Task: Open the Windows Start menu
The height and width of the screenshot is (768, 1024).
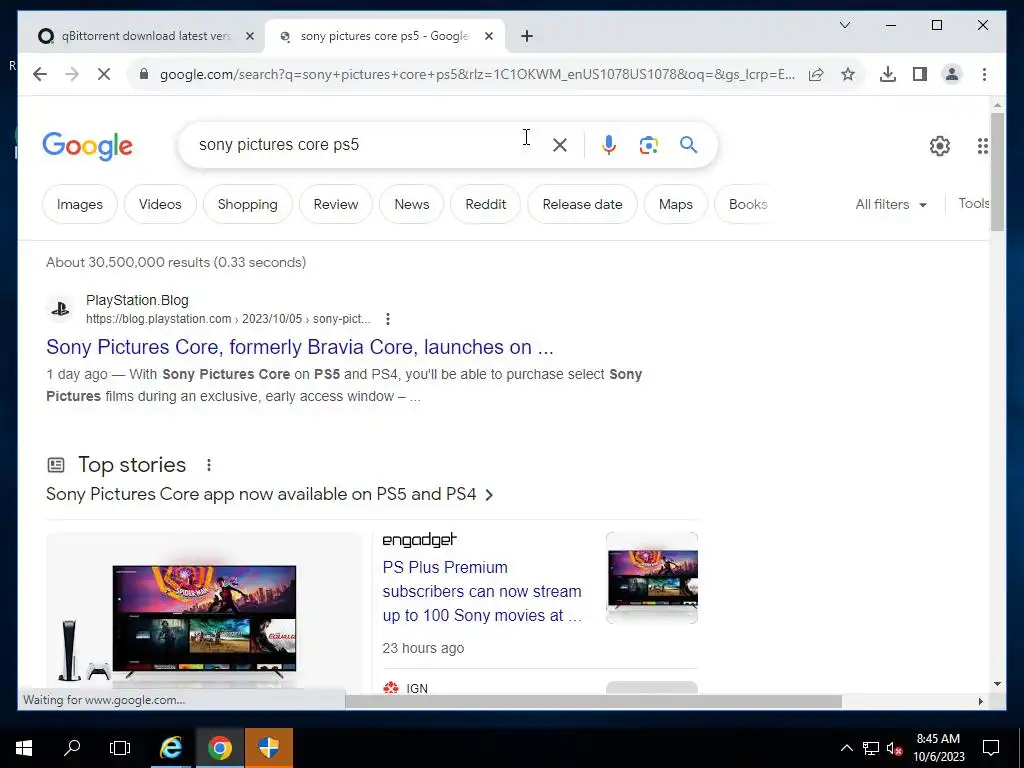Action: tap(24, 748)
